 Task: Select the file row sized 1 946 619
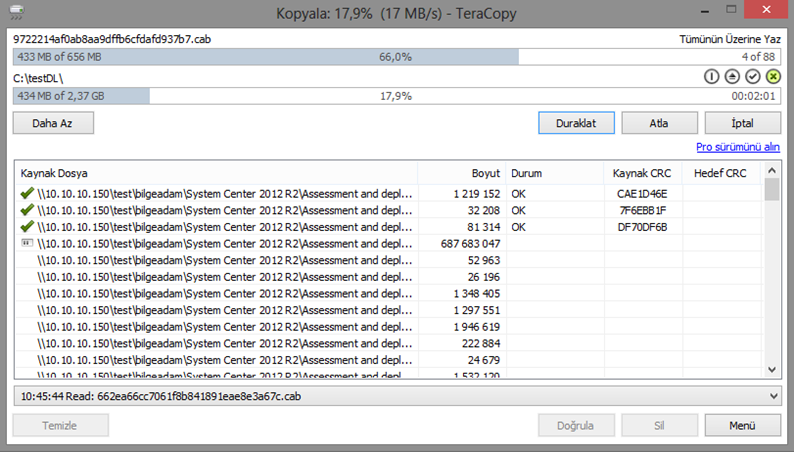pos(388,326)
